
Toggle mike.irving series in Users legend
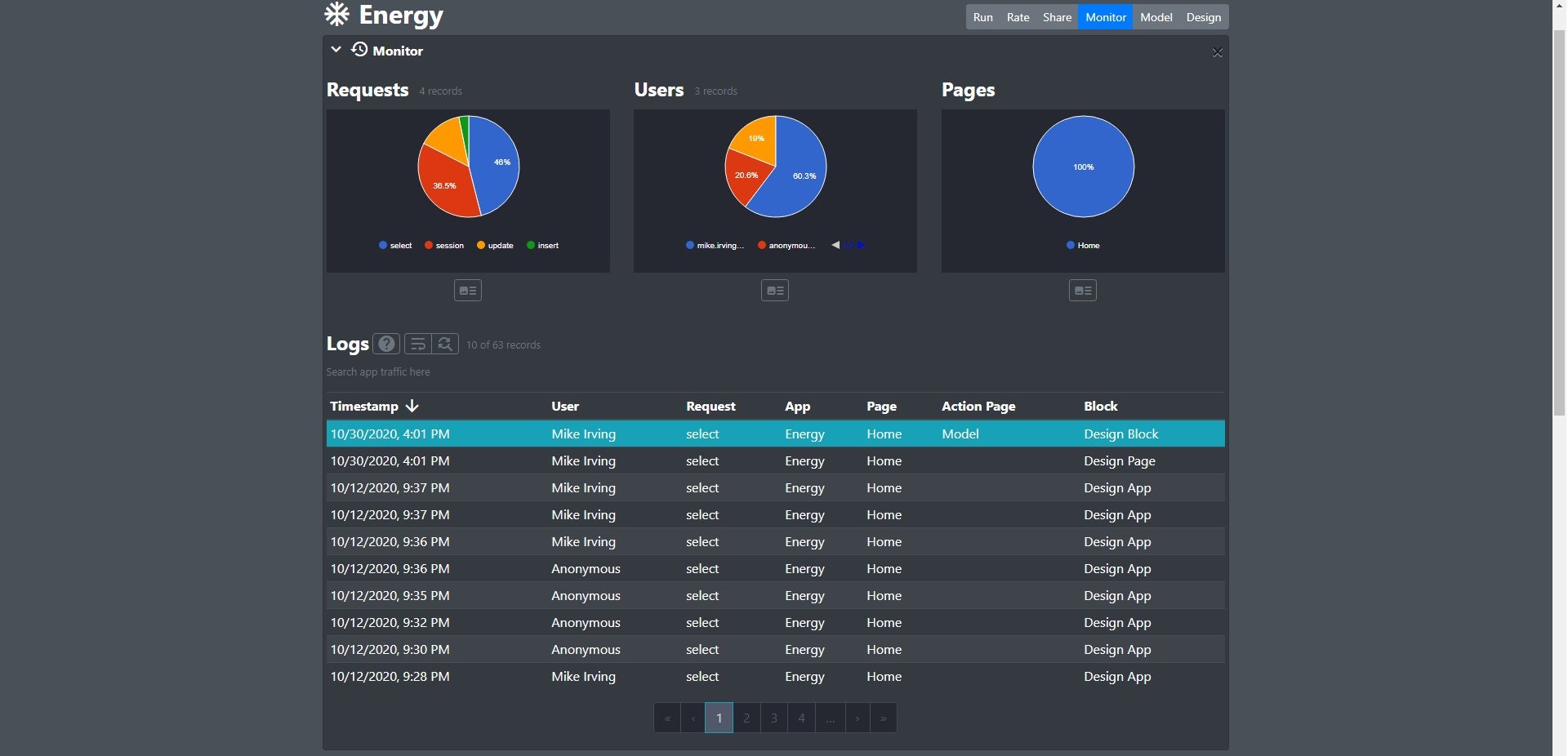(x=715, y=246)
